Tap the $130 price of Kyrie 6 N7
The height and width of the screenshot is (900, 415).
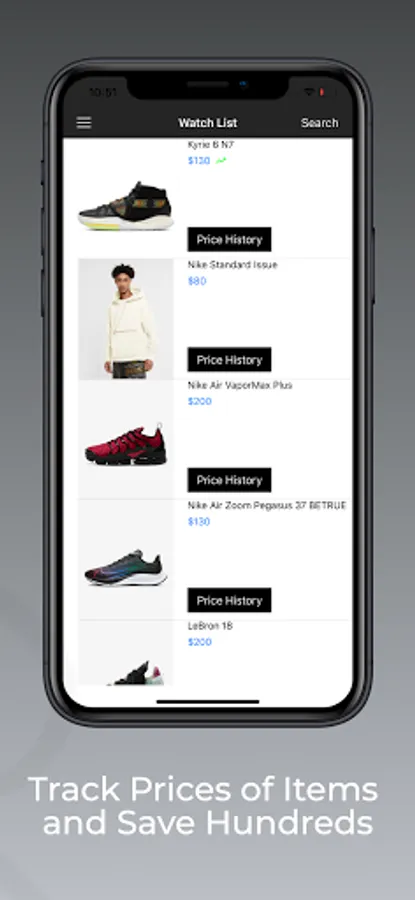pos(199,161)
